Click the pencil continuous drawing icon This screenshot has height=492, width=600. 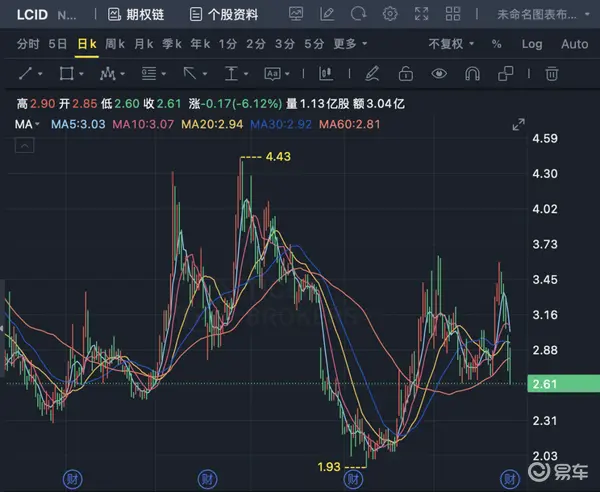[x=372, y=73]
